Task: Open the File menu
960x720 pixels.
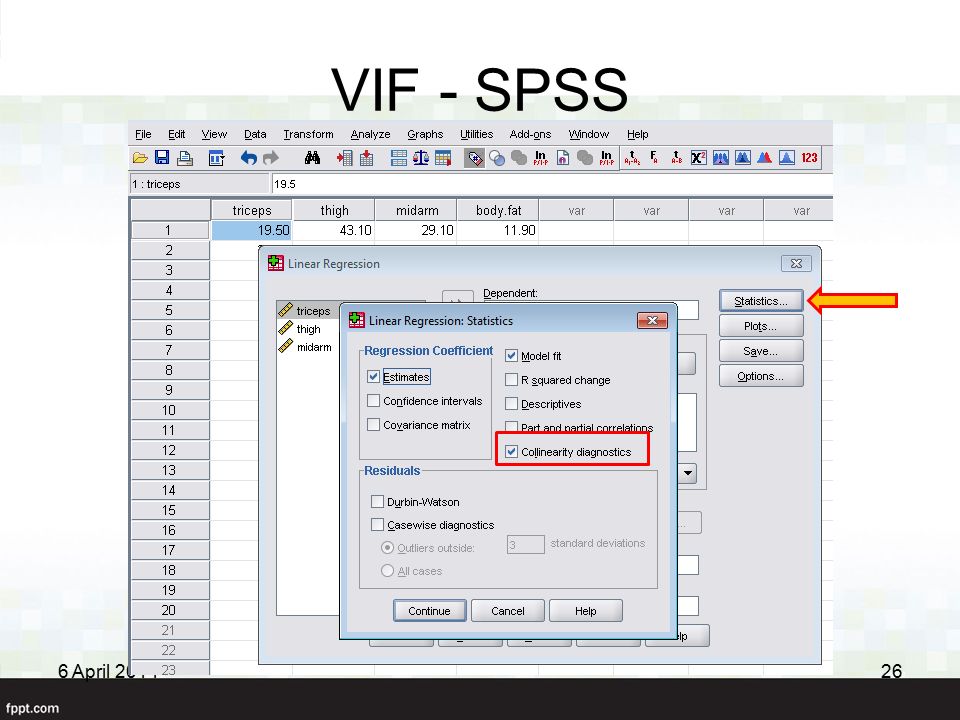Action: click(x=143, y=134)
